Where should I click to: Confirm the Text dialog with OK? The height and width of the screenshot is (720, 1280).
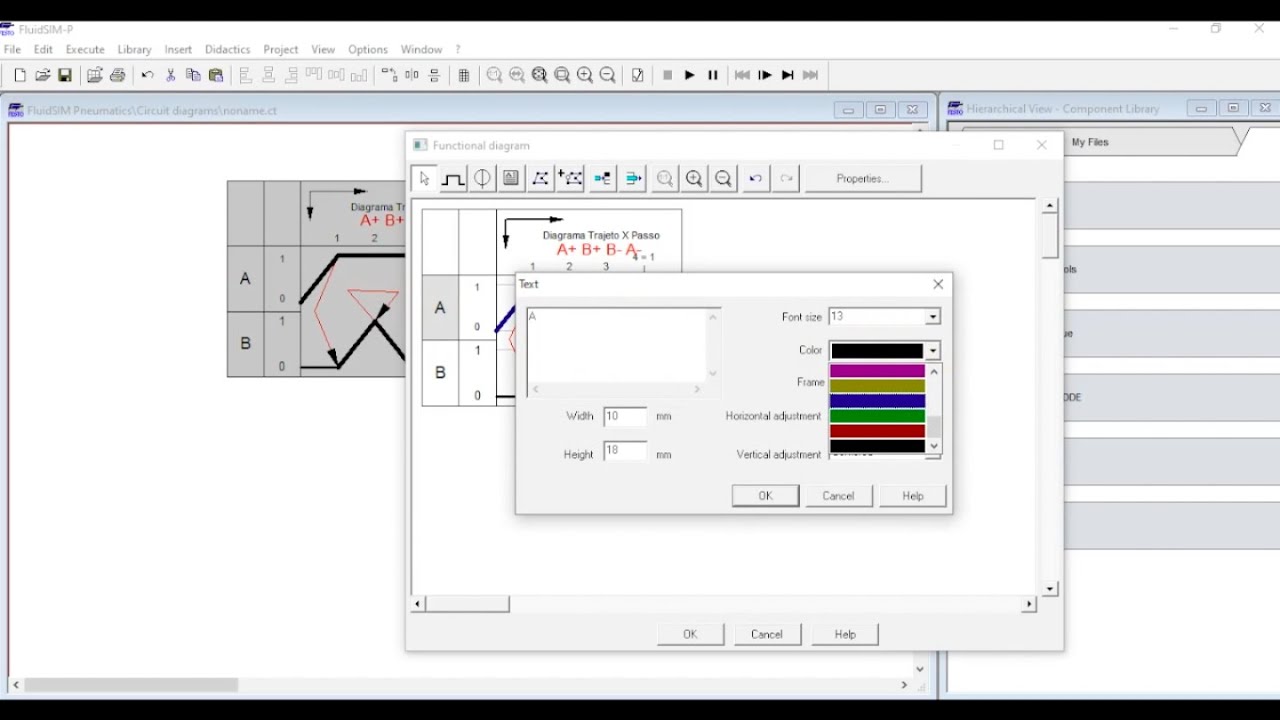765,496
